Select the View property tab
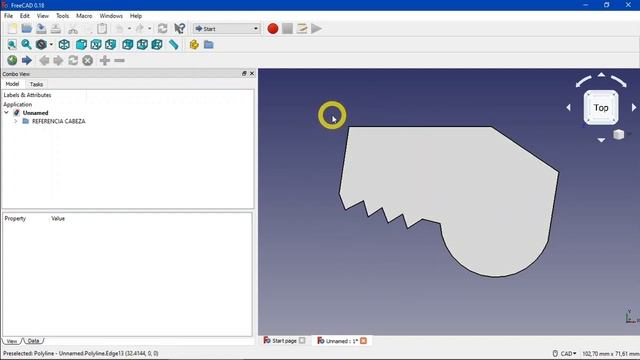 12,341
